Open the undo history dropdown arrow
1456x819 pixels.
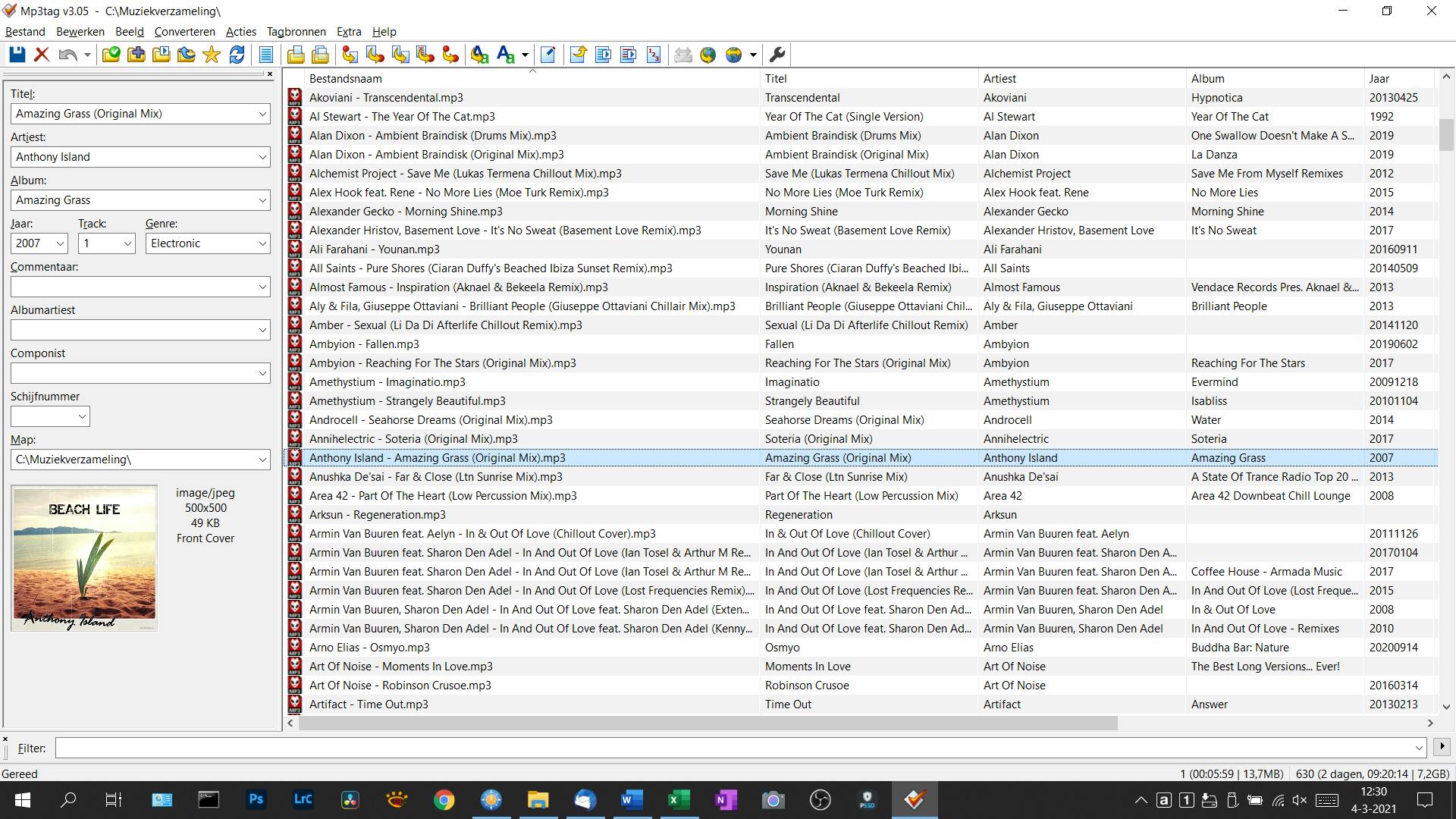87,55
